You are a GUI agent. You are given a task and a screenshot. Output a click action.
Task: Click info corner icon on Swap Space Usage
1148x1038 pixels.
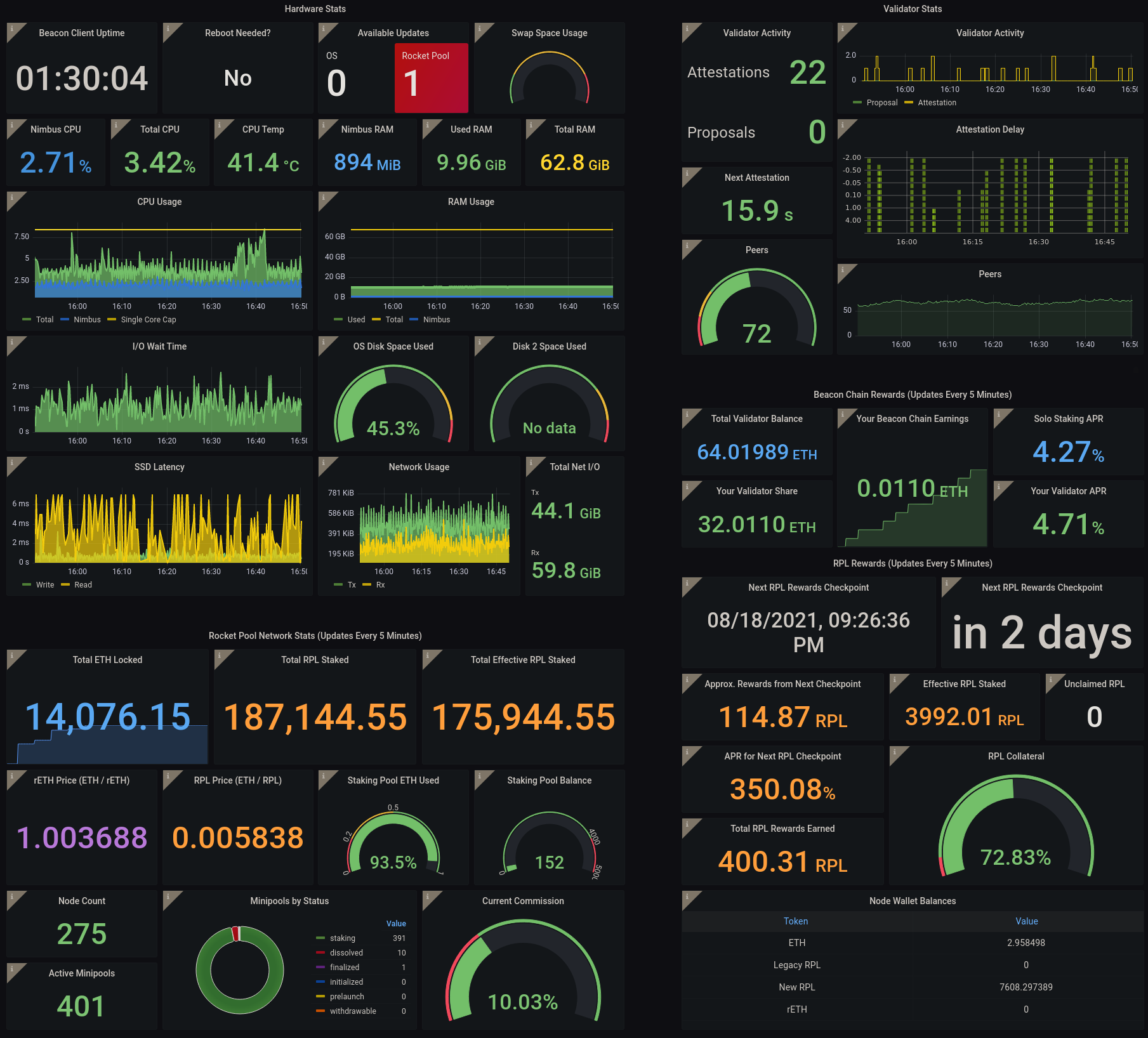tap(480, 29)
